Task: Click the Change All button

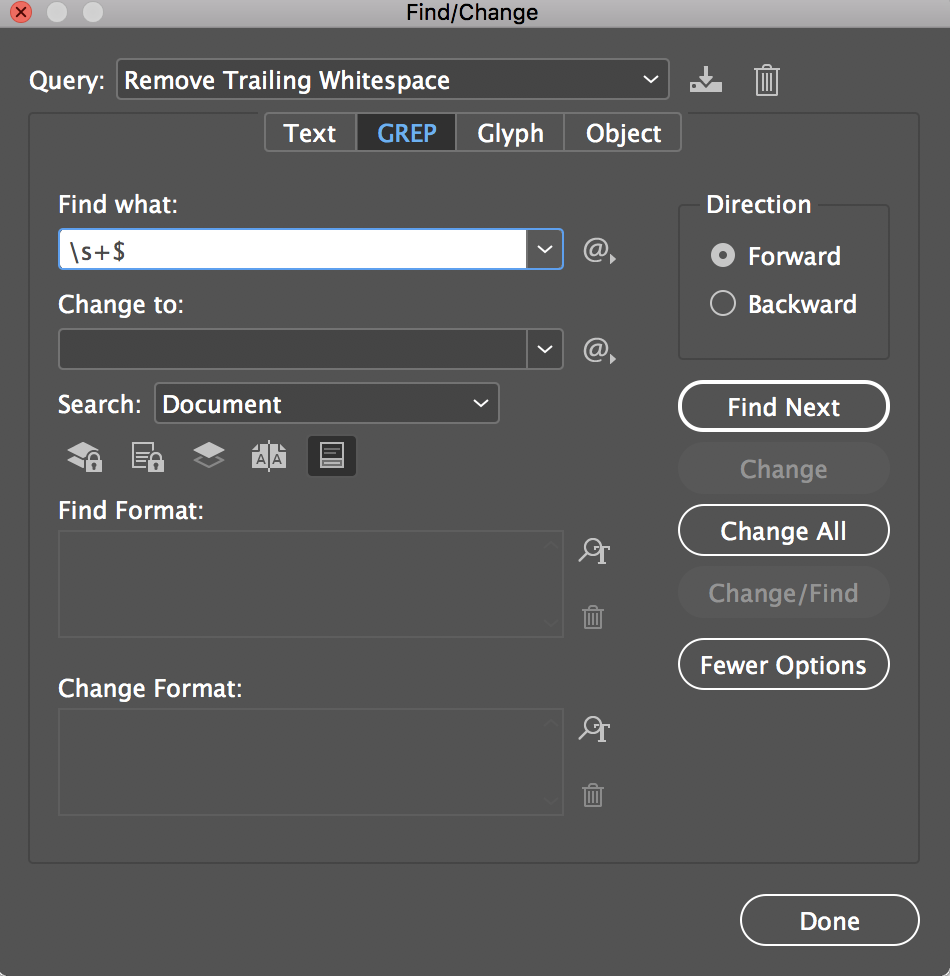Action: tap(783, 531)
